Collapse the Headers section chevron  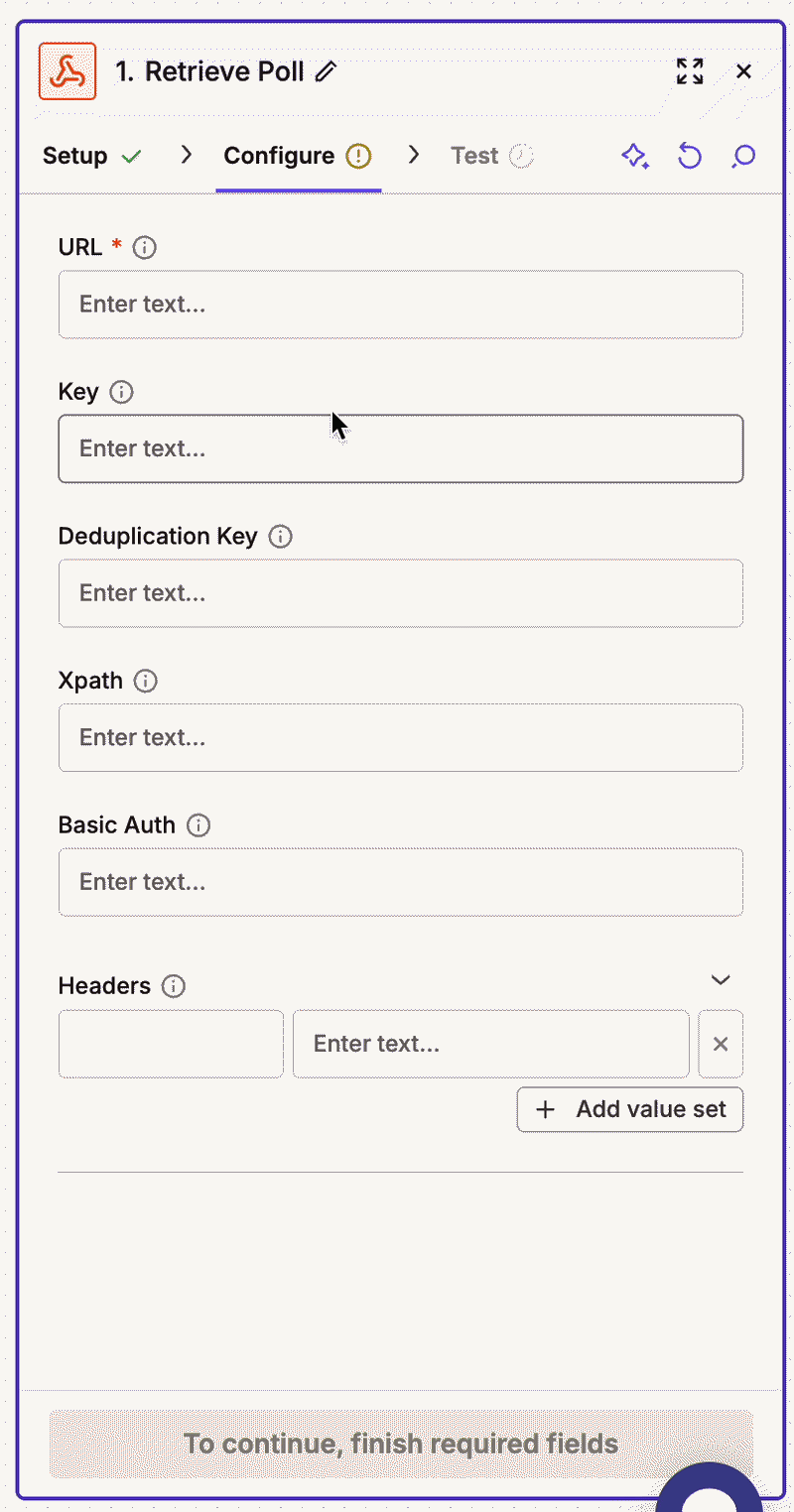pos(722,980)
